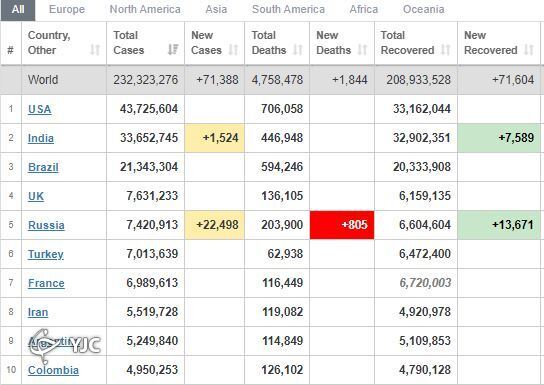Screen dimensions: 544x385
Task: Sort by Country, Other column arrows
Action: point(95,50)
